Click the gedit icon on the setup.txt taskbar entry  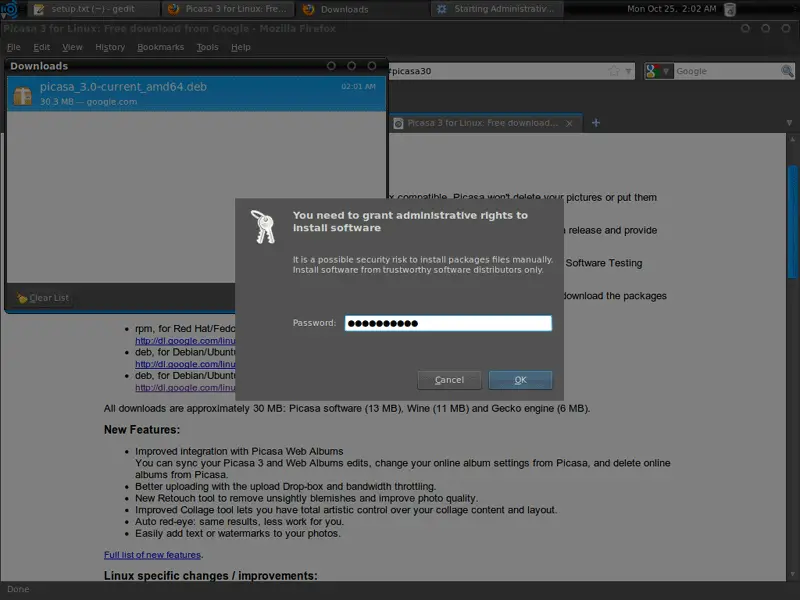(x=39, y=9)
